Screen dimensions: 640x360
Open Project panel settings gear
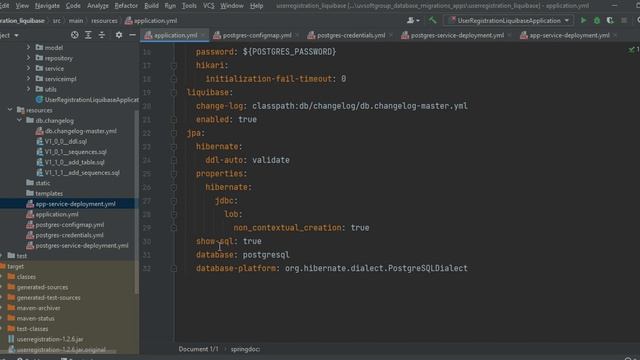click(119, 35)
